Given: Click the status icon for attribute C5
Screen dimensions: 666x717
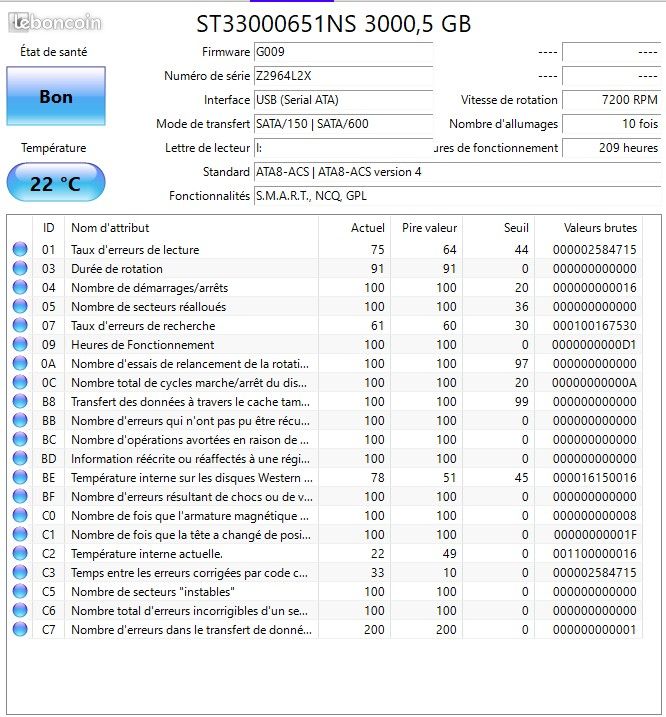Looking at the screenshot, I should (20, 591).
